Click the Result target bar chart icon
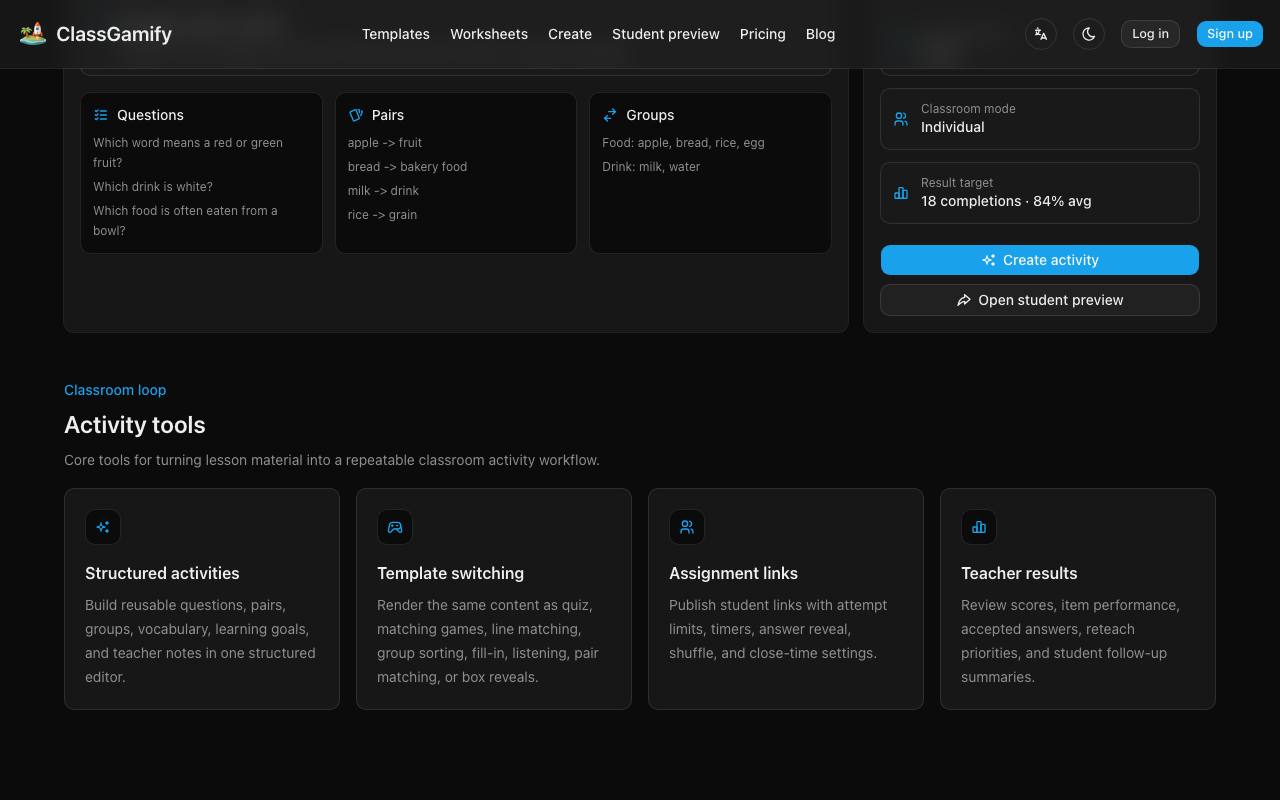This screenshot has height=800, width=1280. click(x=901, y=193)
